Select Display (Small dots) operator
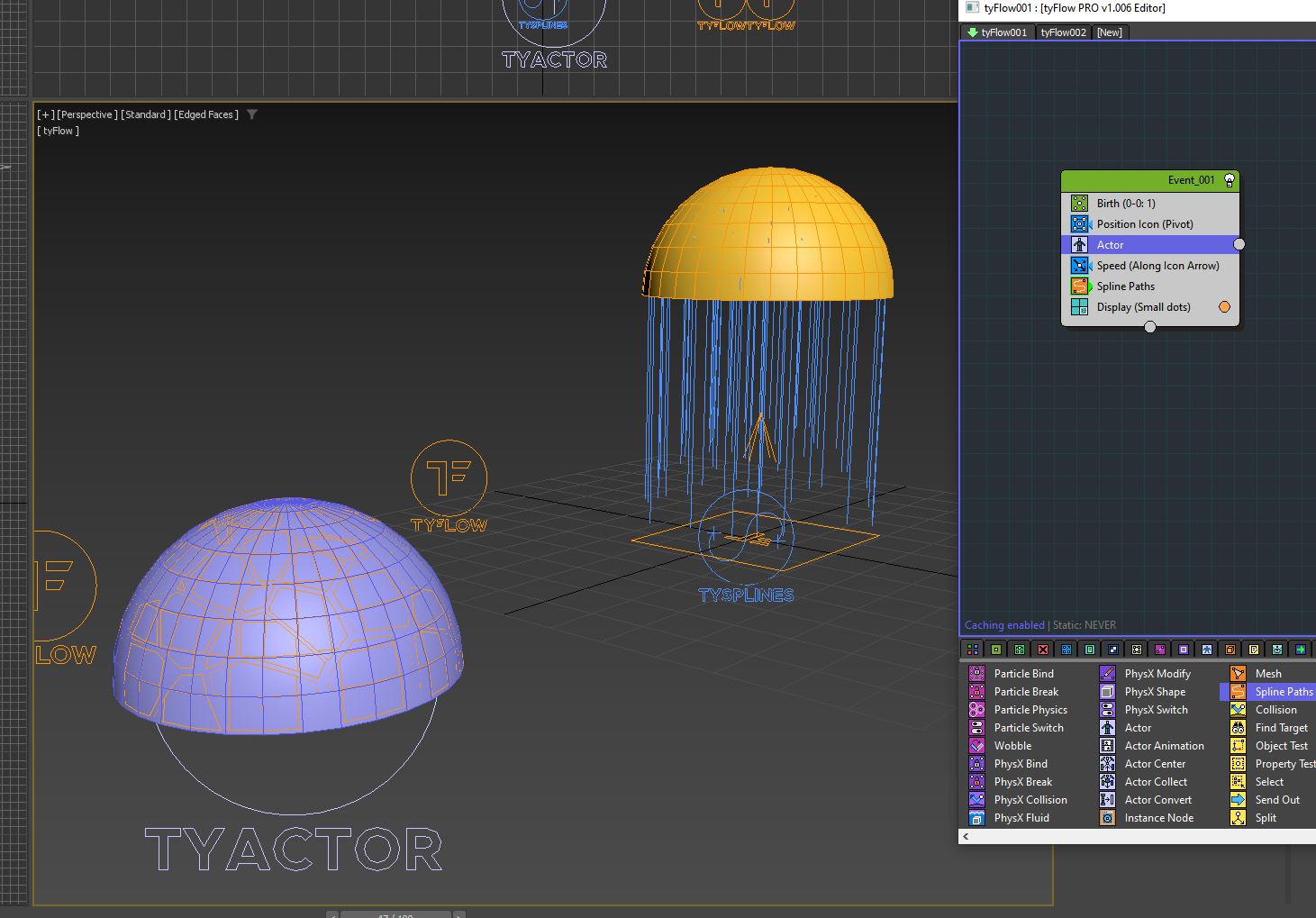 [1150, 307]
